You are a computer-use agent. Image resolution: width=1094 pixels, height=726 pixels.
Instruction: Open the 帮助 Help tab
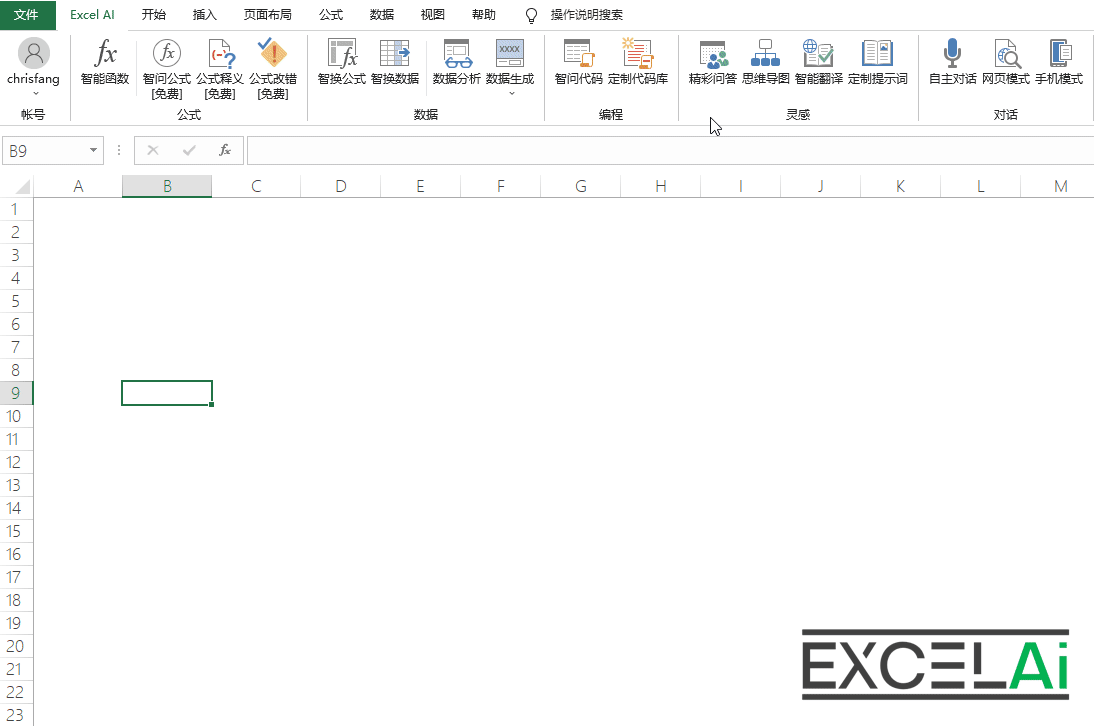coord(484,15)
